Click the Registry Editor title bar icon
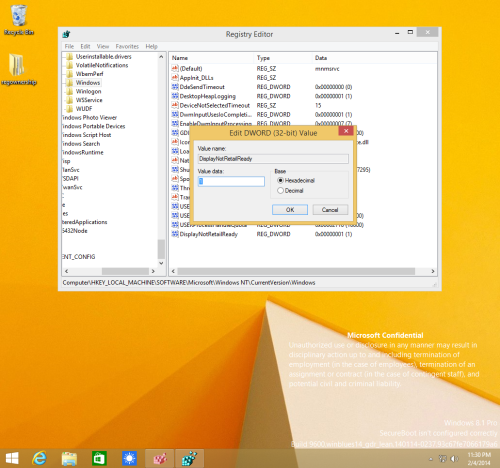500x468 pixels. click(66, 34)
